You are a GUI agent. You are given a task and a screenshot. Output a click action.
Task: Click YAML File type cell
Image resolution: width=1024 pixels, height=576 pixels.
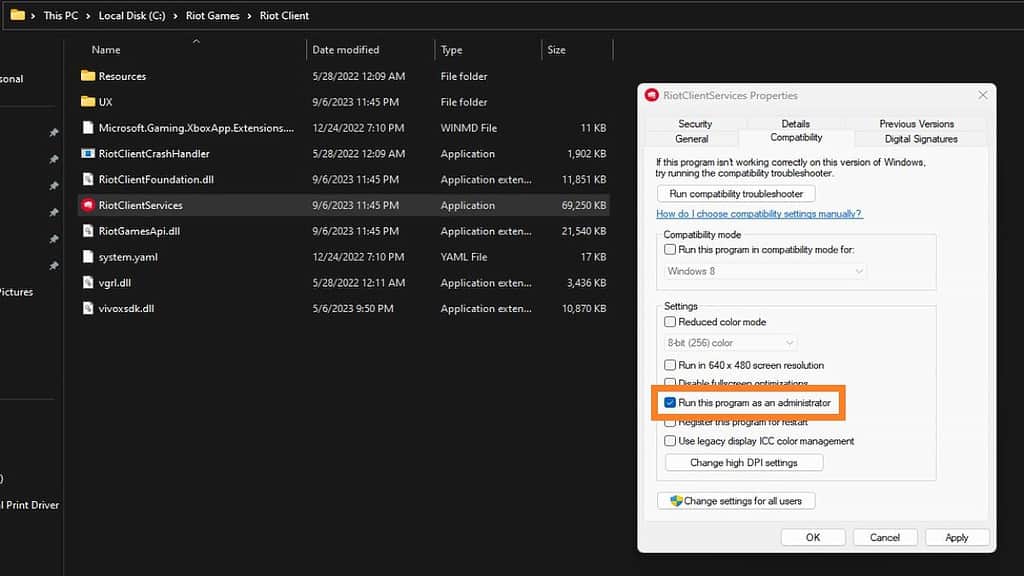point(464,257)
